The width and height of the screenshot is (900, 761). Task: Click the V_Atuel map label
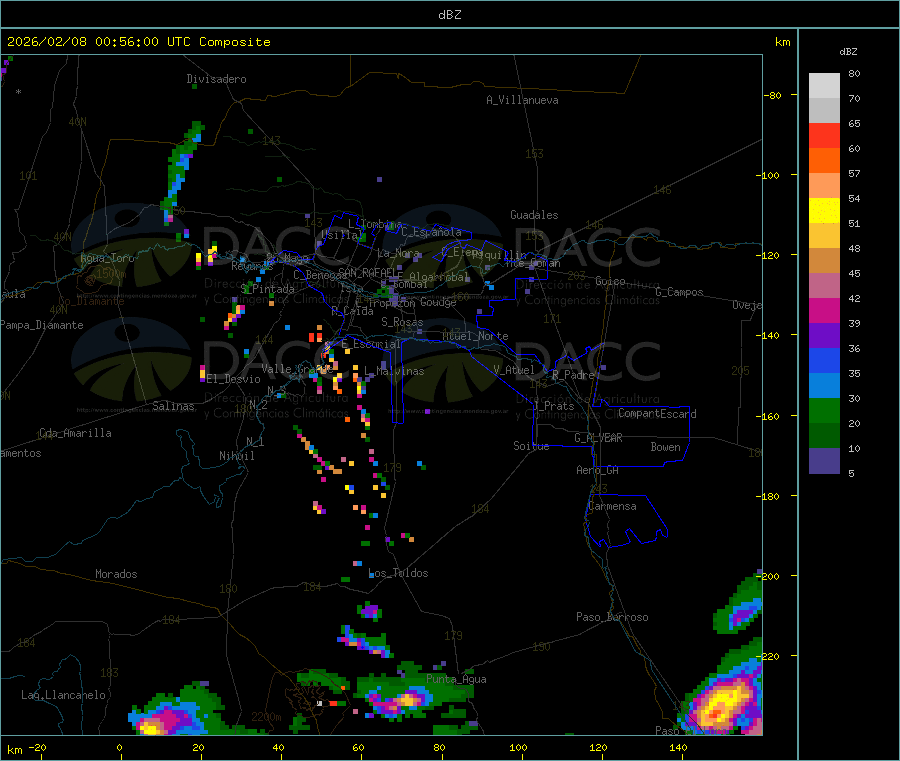514,370
